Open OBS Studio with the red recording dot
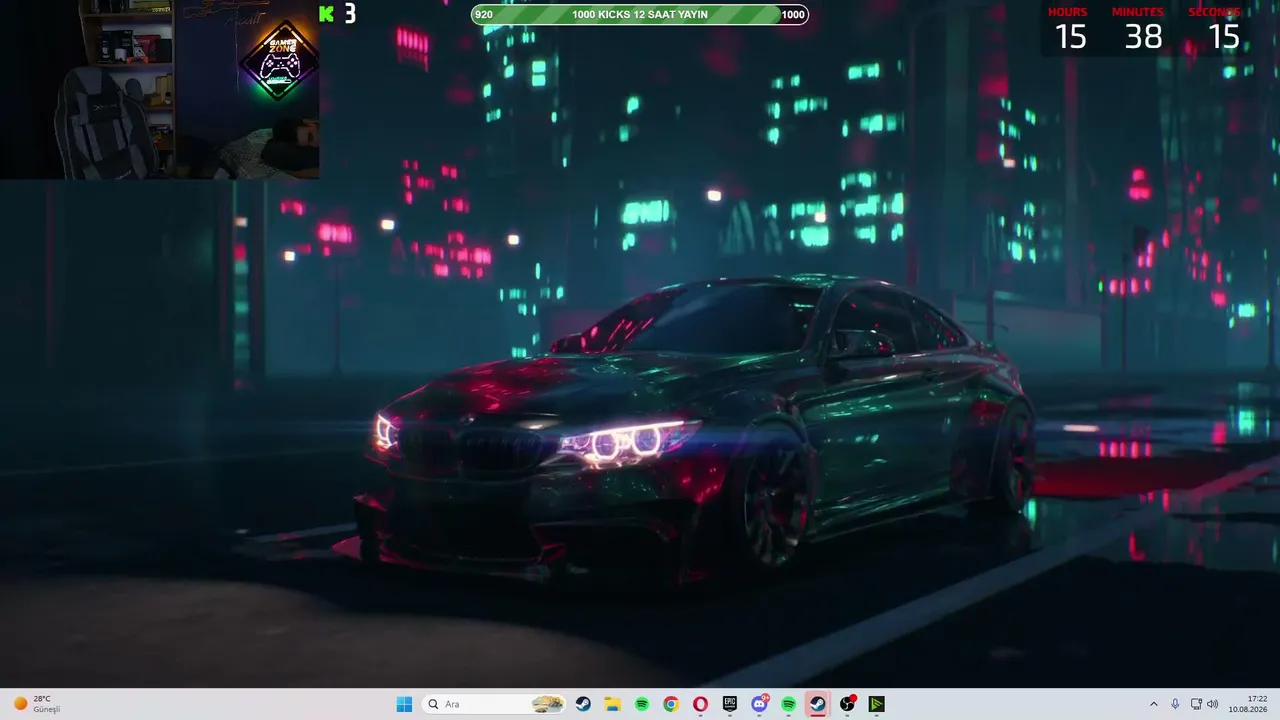This screenshot has width=1280, height=720. point(847,704)
